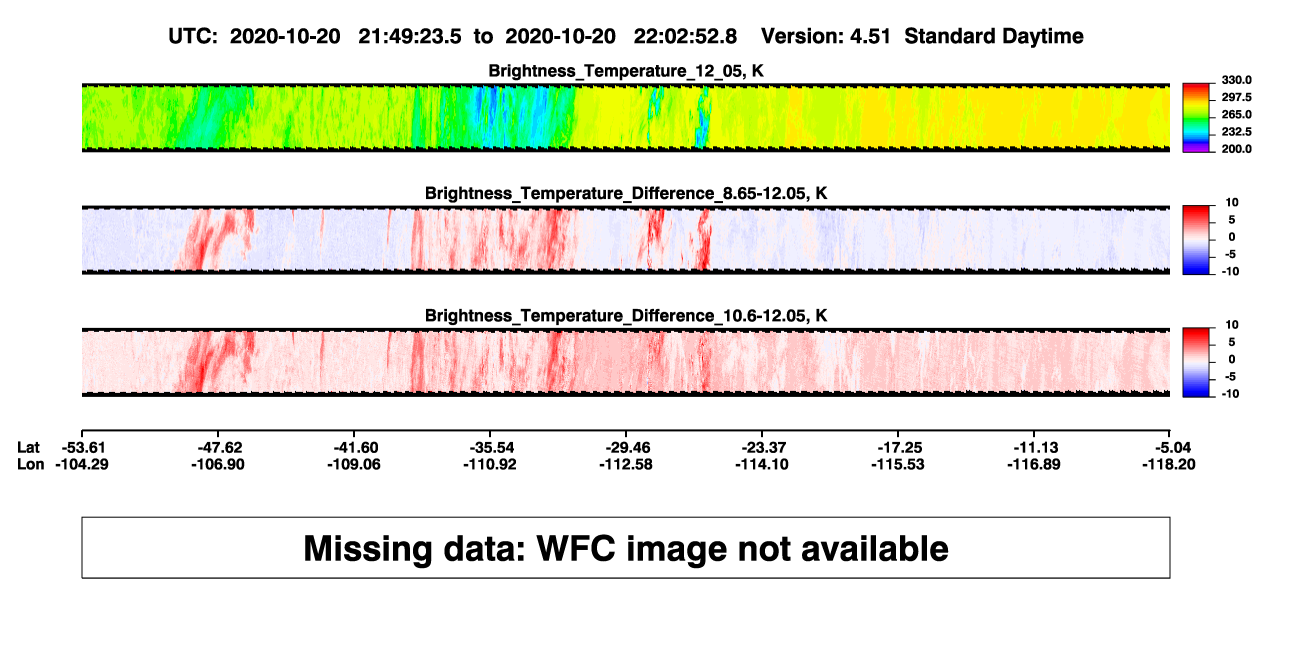Click the Lon axis label
Screen dimensions: 1300x667
(31, 464)
